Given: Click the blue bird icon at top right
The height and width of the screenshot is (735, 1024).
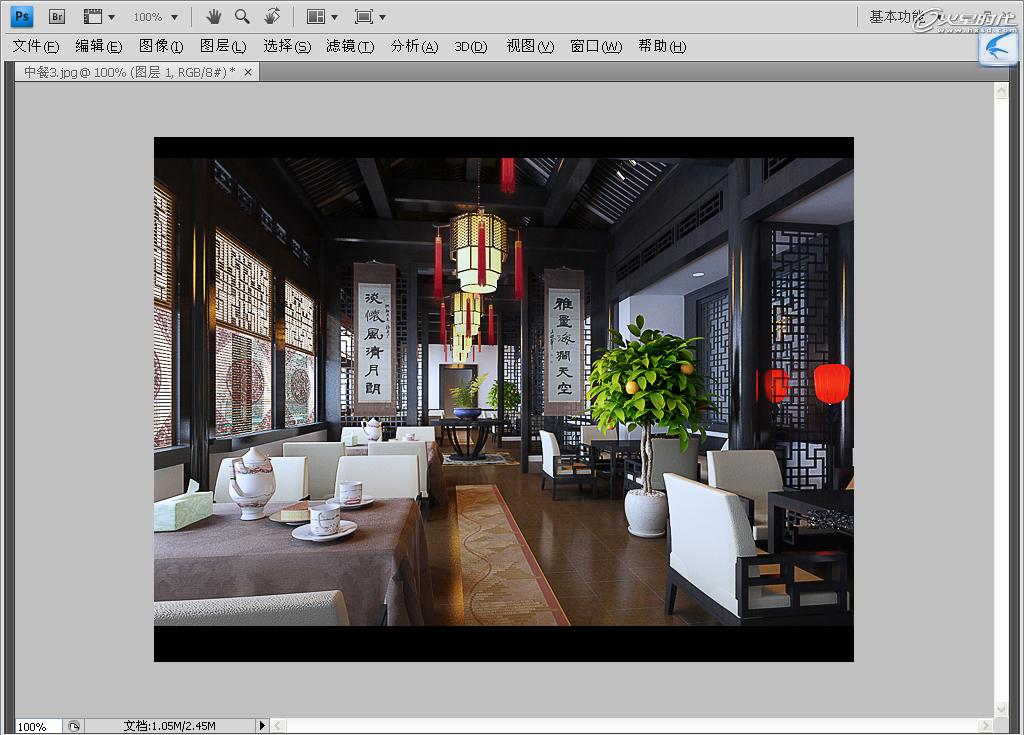Looking at the screenshot, I should (997, 47).
